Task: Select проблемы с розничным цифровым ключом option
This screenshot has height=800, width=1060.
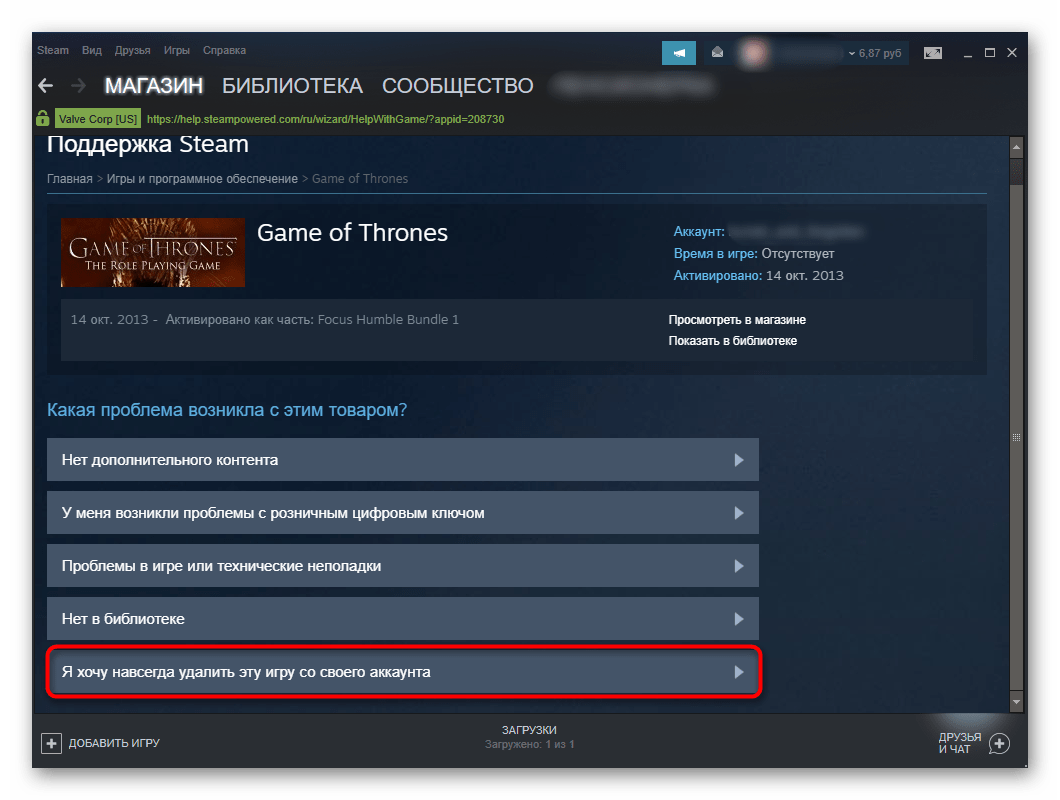Action: tap(403, 513)
